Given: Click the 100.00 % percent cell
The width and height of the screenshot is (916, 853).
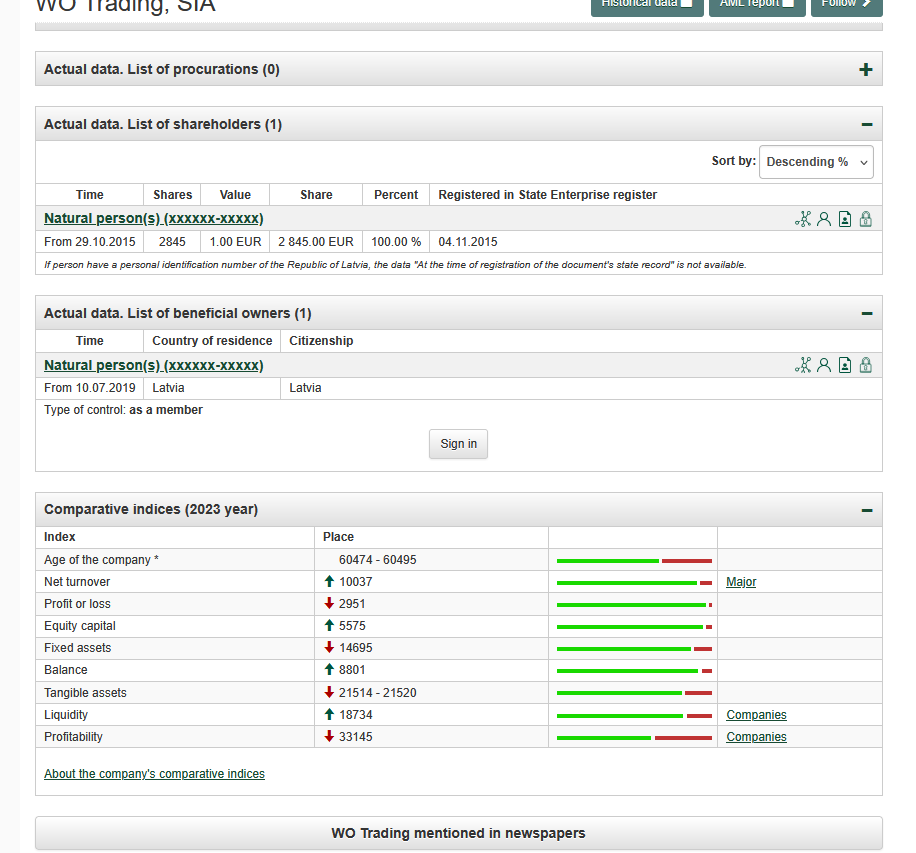Looking at the screenshot, I should tap(396, 242).
